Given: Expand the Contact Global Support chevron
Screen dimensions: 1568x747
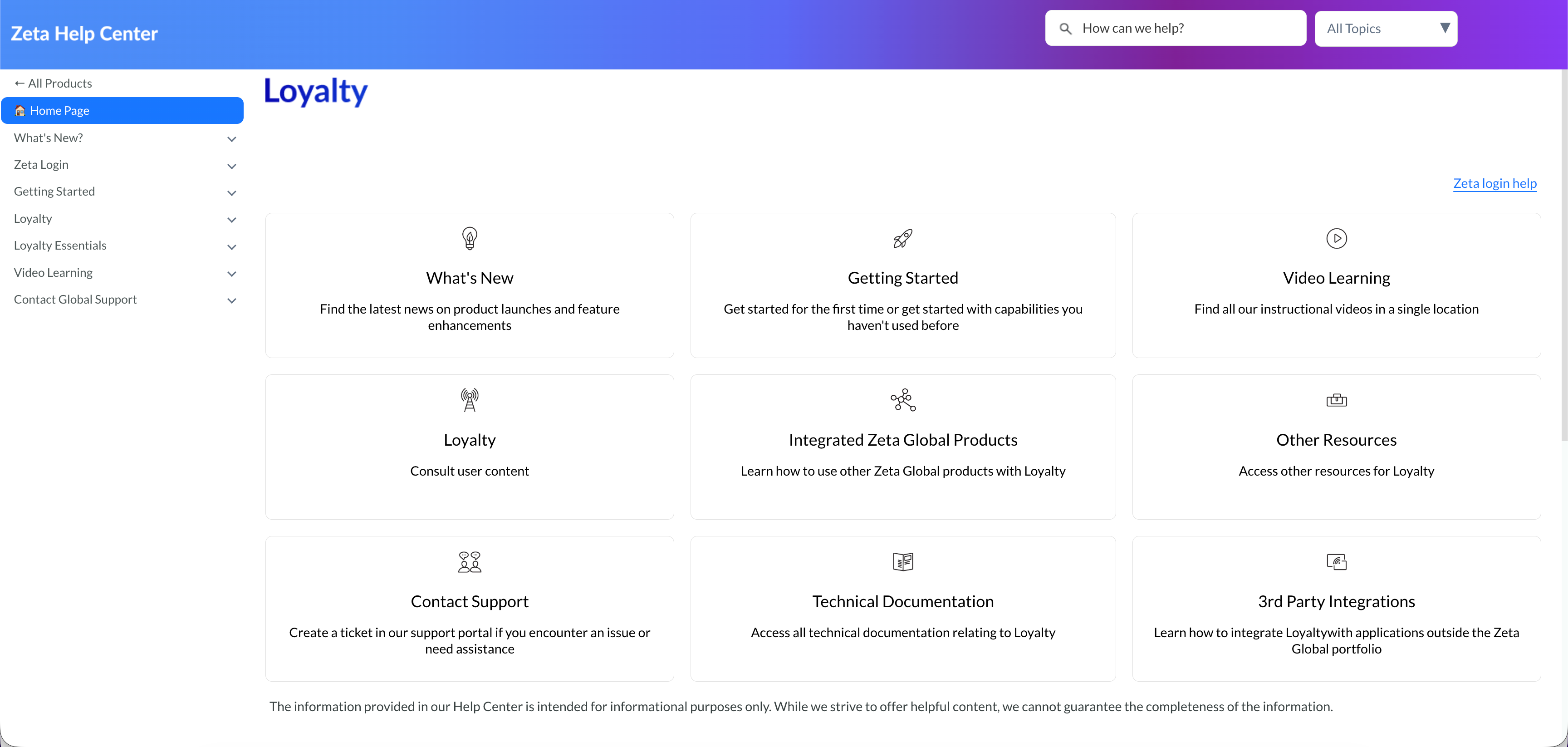Looking at the screenshot, I should tap(231, 300).
